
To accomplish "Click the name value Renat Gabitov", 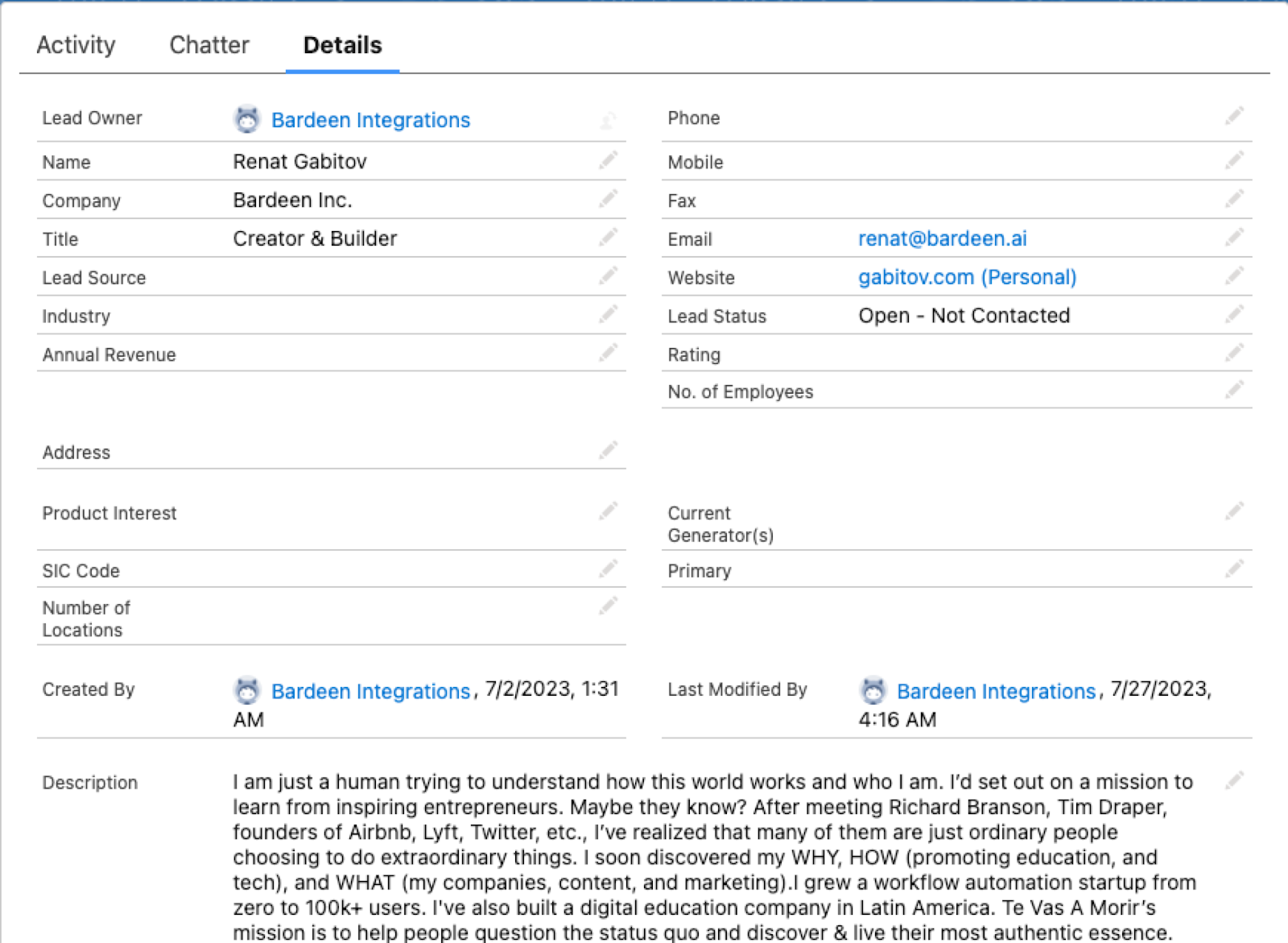I will [299, 162].
